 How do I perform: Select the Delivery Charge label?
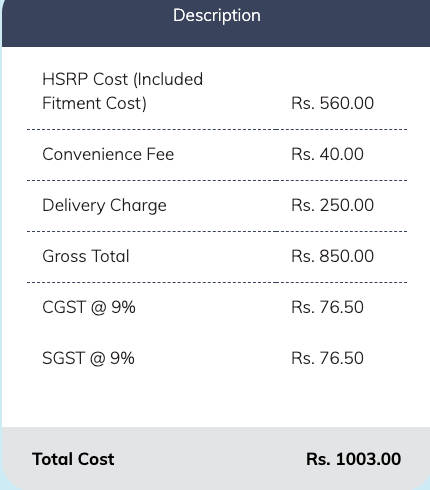pos(104,205)
